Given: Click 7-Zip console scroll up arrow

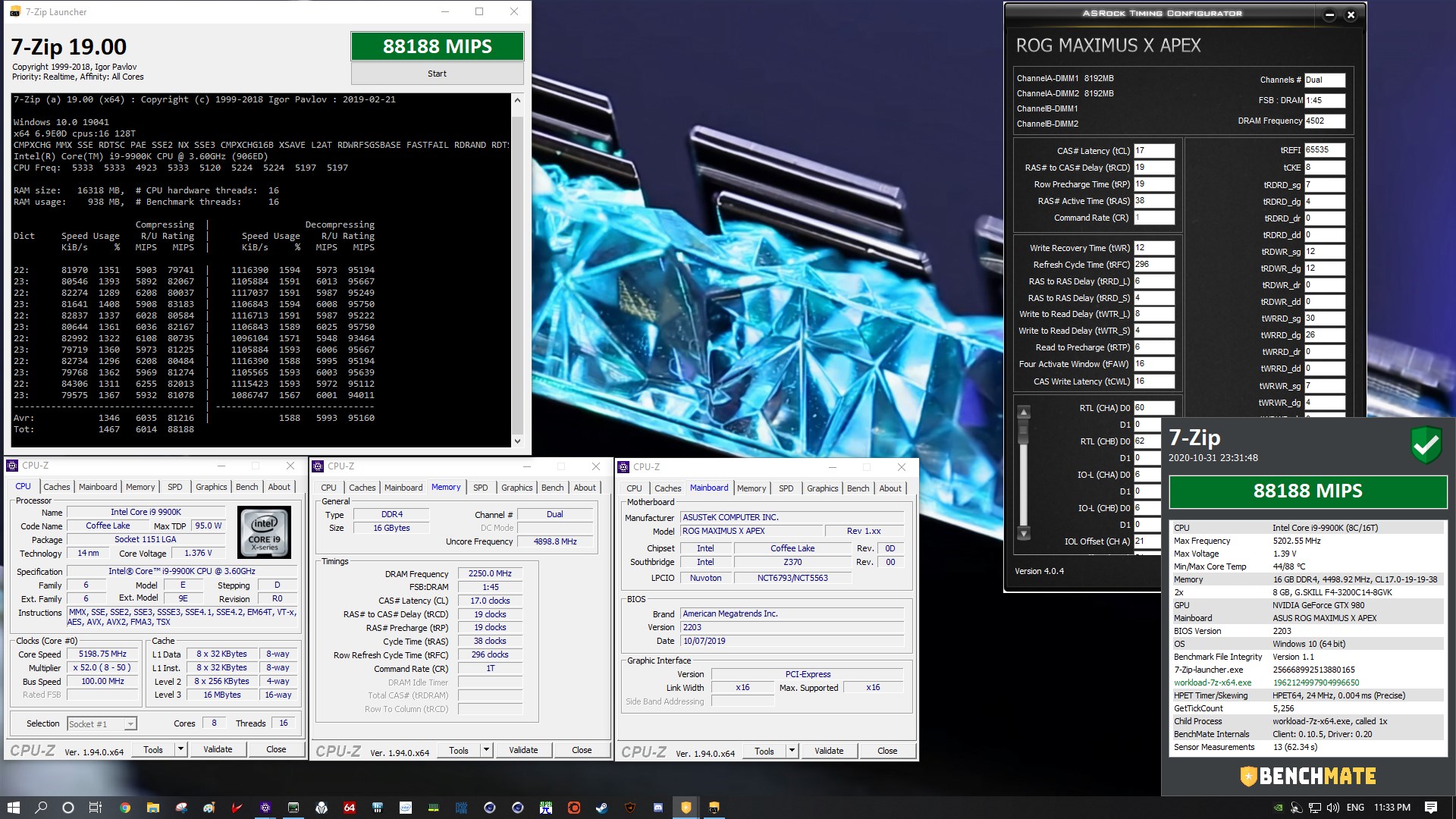Looking at the screenshot, I should (x=517, y=100).
